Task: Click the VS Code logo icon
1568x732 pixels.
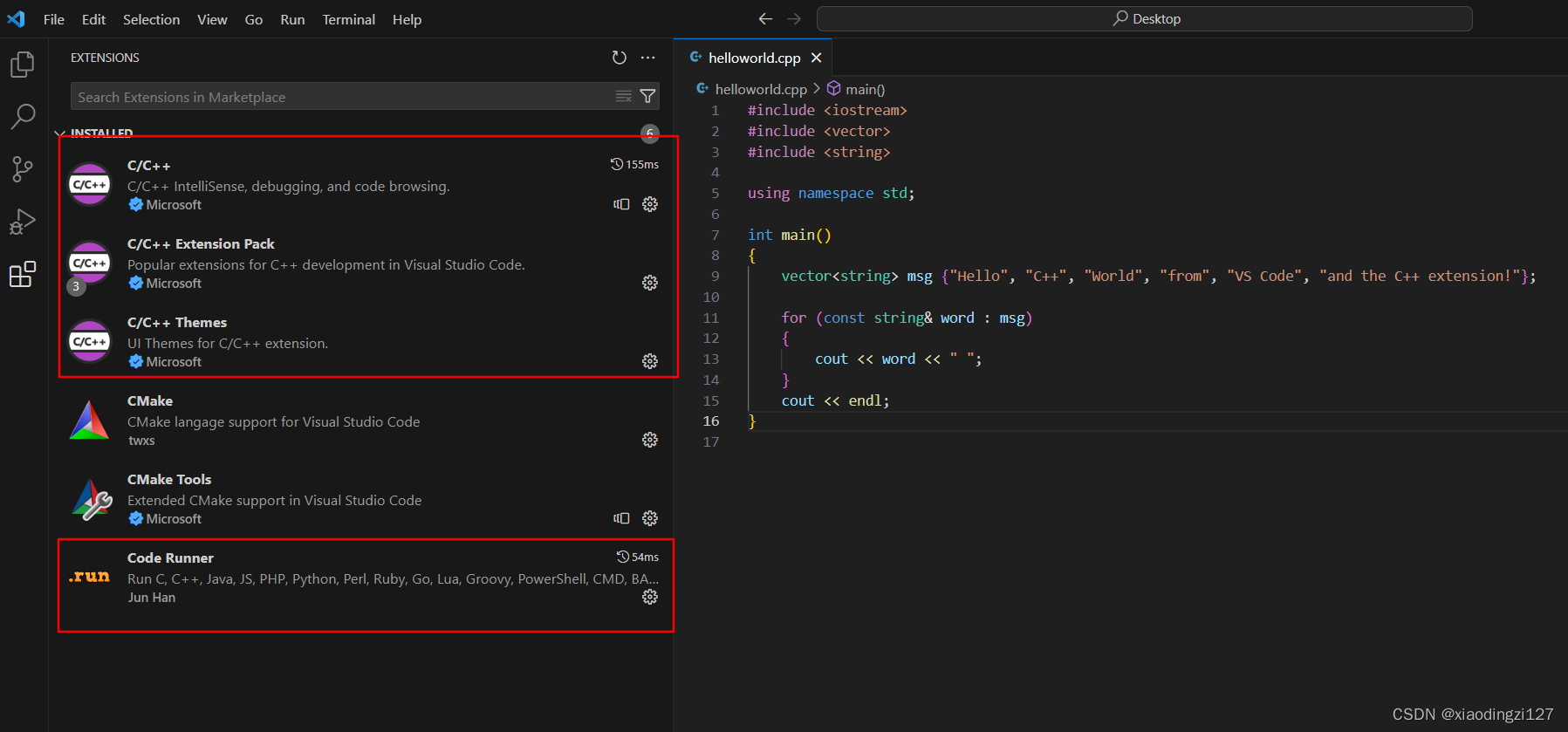Action: coord(16,18)
